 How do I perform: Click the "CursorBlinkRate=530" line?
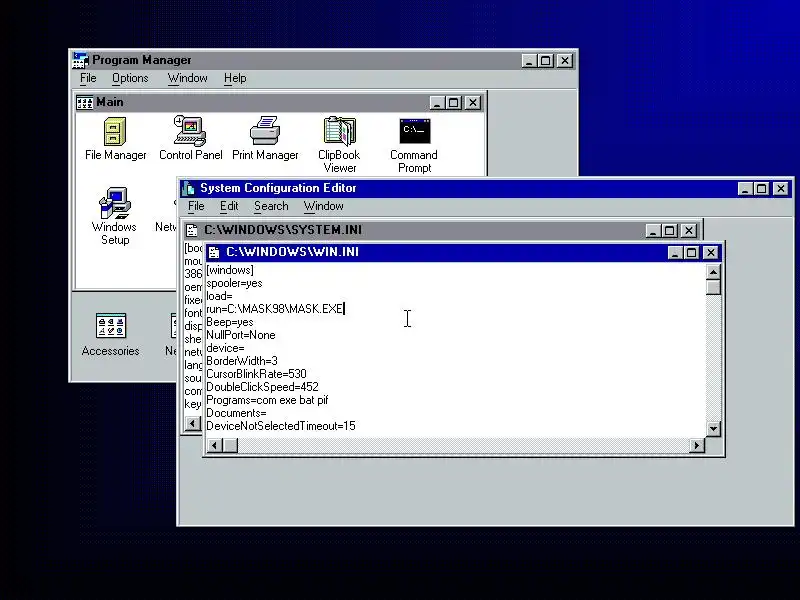(x=256, y=374)
